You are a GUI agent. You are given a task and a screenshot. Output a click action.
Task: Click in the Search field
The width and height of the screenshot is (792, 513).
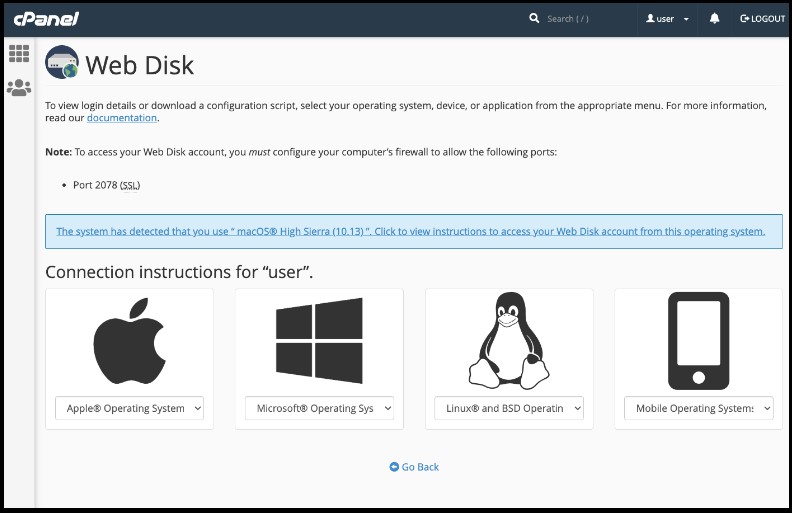(586, 19)
